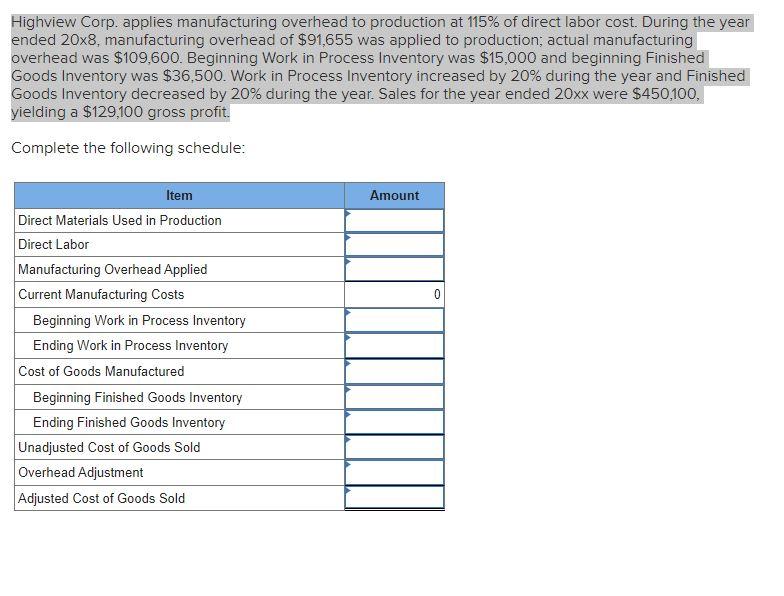The image size is (784, 596).
Task: Click the Direct Labor amount field
Action: pos(394,245)
